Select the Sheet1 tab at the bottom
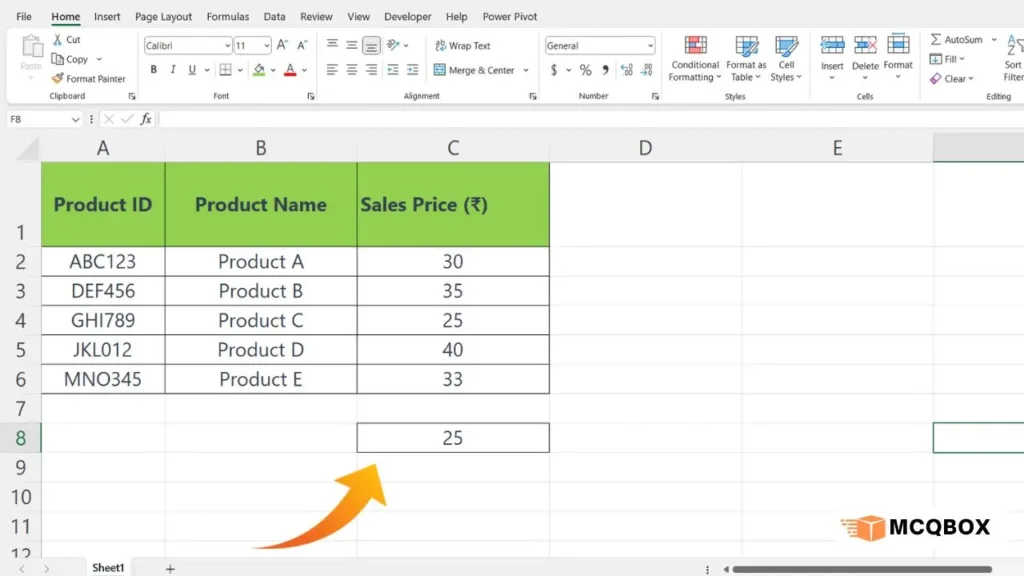This screenshot has width=1024, height=576. pos(108,566)
